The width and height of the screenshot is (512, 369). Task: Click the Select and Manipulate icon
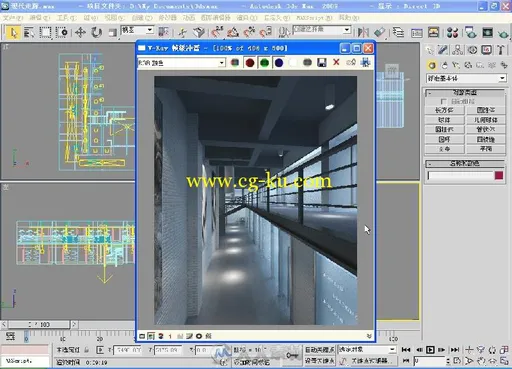point(182,32)
